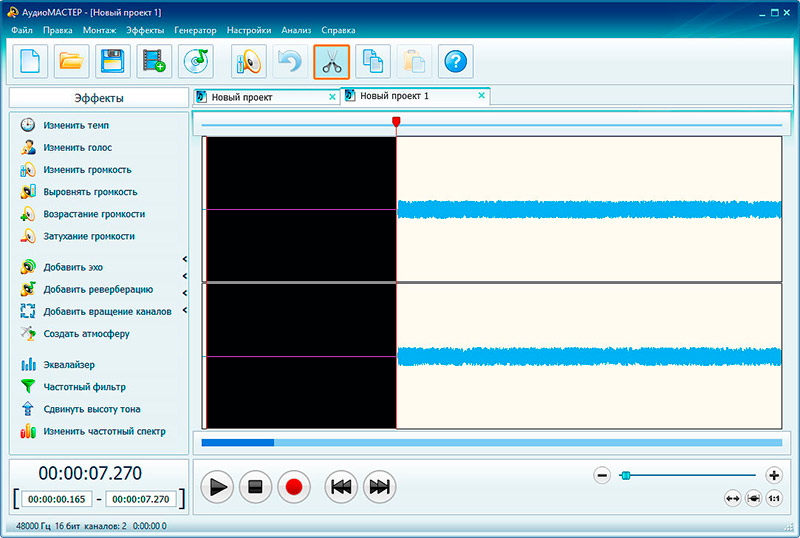Click the horizontal scrollbar thumb under waveform
The image size is (800, 538).
[x=238, y=443]
